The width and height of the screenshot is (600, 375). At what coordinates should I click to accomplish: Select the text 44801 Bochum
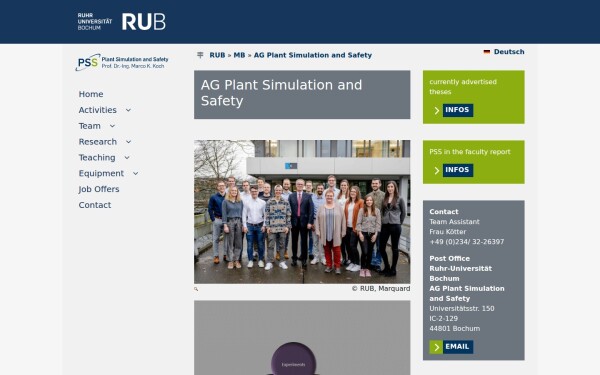pos(455,328)
